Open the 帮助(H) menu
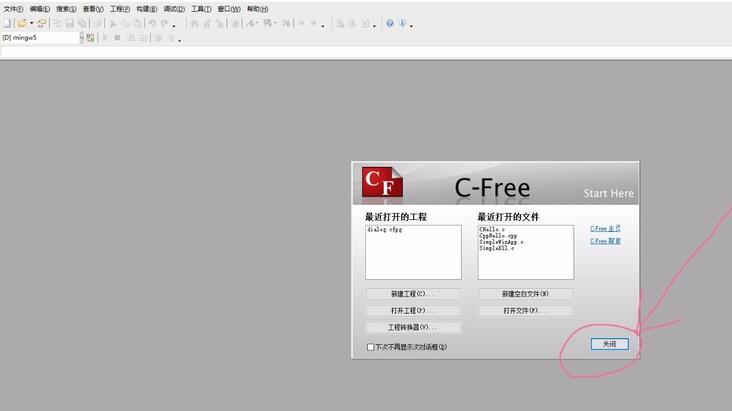This screenshot has height=411, width=732. (x=257, y=9)
